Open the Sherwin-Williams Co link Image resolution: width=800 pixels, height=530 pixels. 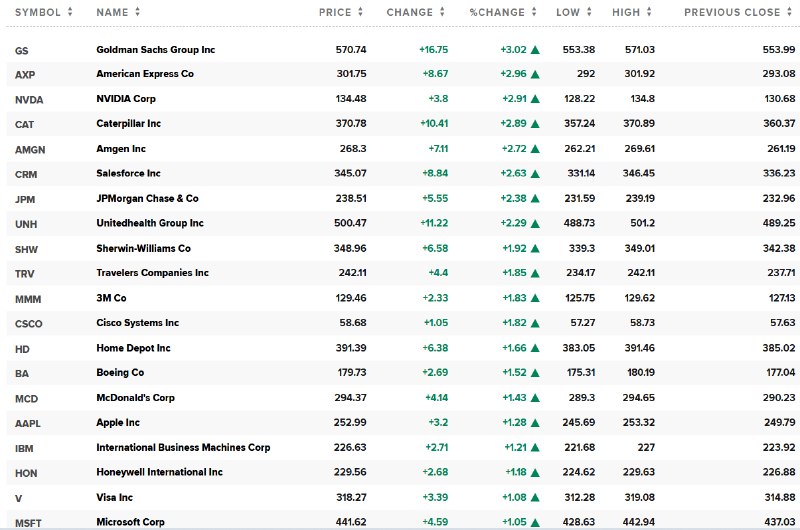point(143,248)
